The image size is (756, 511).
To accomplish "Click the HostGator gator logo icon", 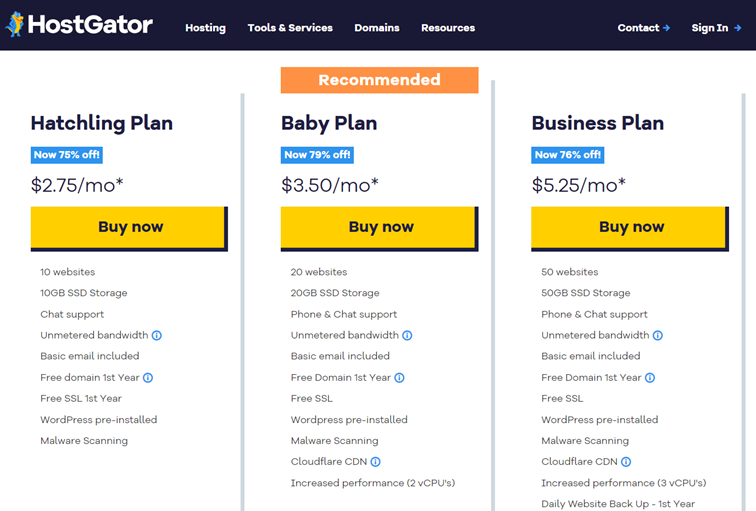I will [15, 25].
